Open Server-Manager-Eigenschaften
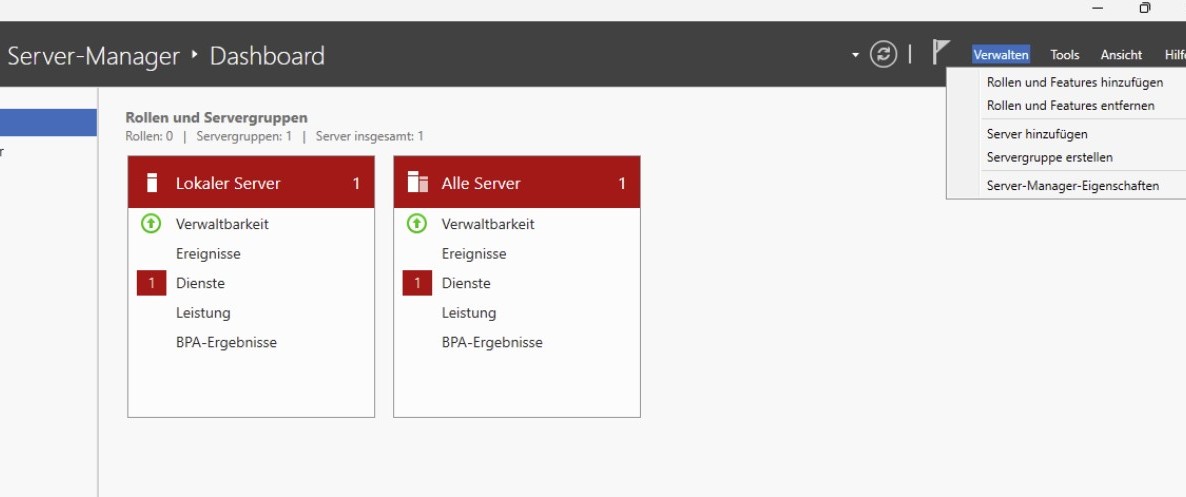1186x497 pixels. (x=1072, y=185)
